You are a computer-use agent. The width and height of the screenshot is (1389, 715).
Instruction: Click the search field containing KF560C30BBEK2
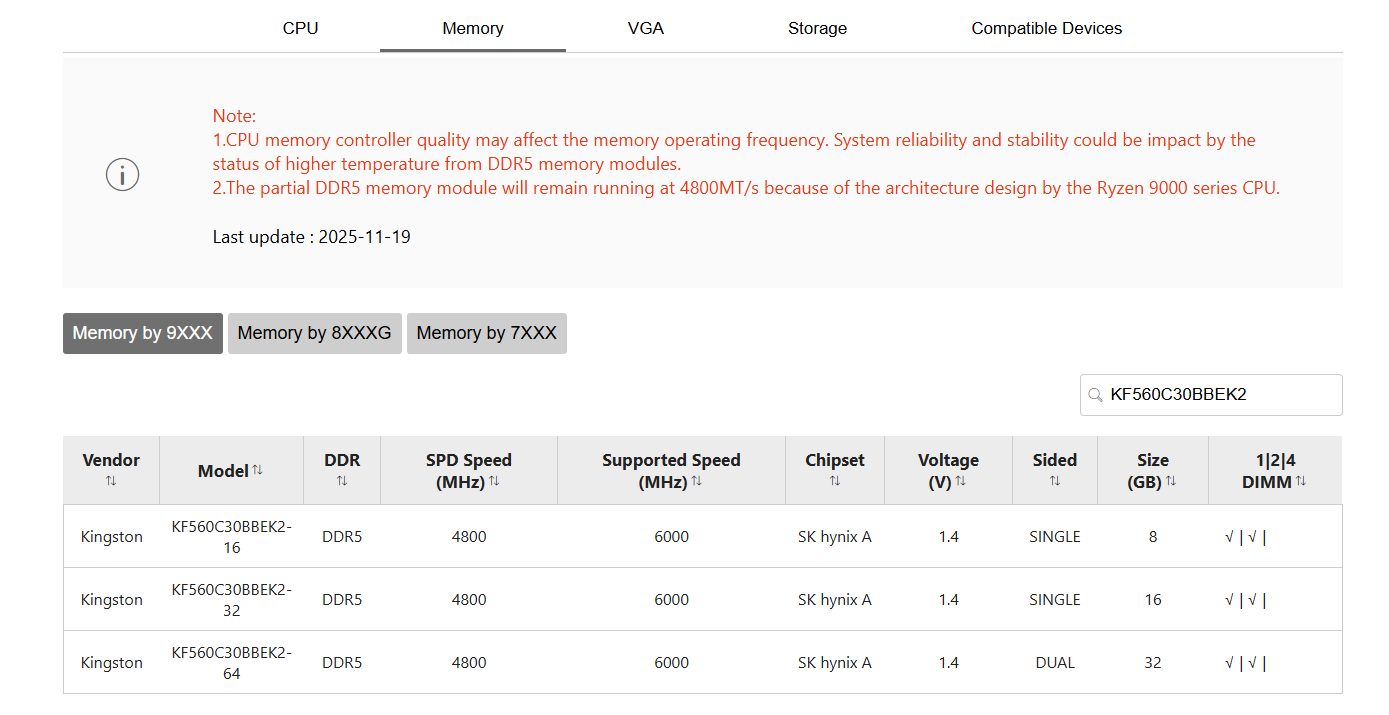click(1211, 395)
